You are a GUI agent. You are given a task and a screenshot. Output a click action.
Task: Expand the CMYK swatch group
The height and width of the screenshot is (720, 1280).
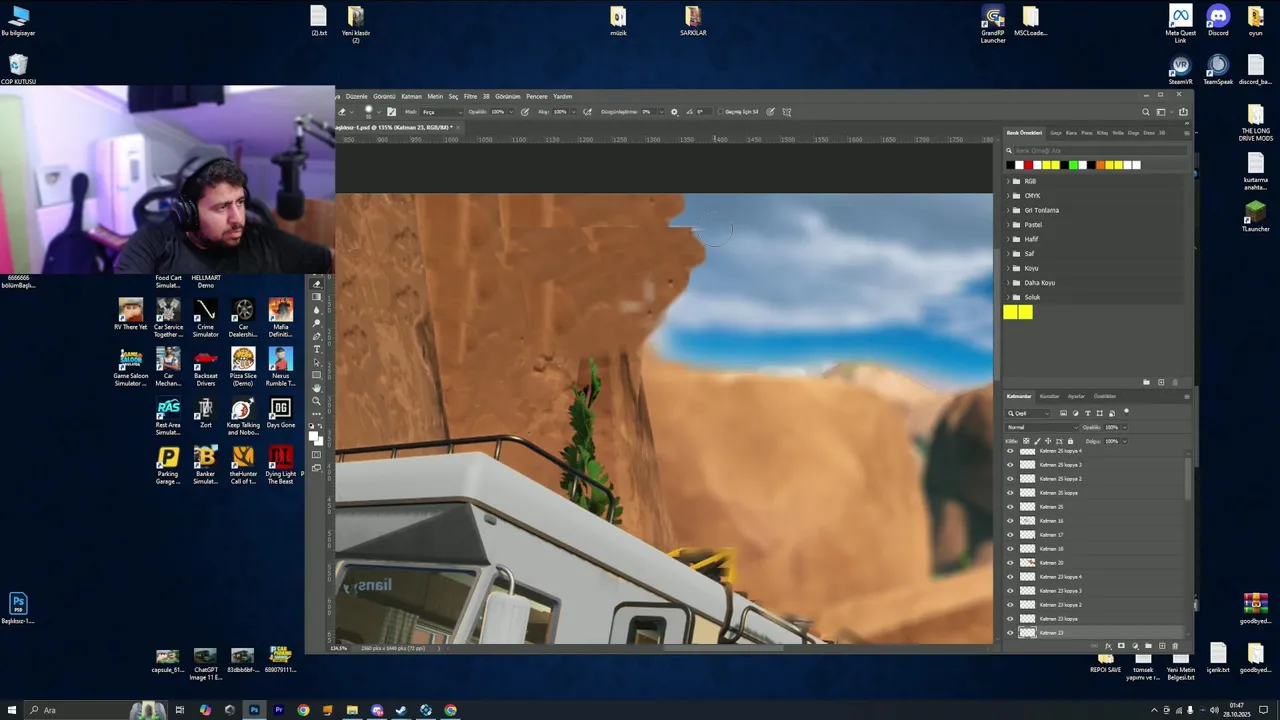pyautogui.click(x=1007, y=196)
